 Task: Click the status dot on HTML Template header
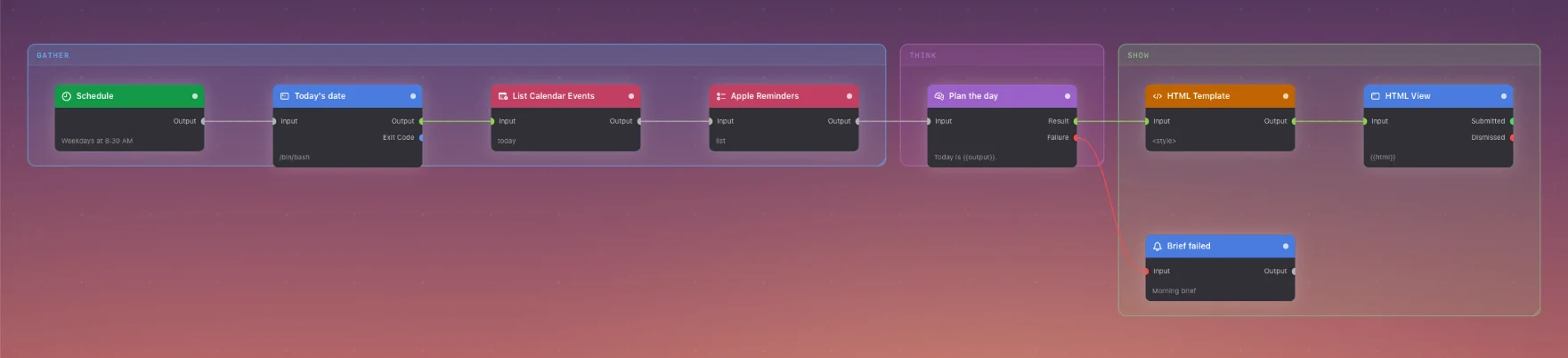click(1286, 96)
